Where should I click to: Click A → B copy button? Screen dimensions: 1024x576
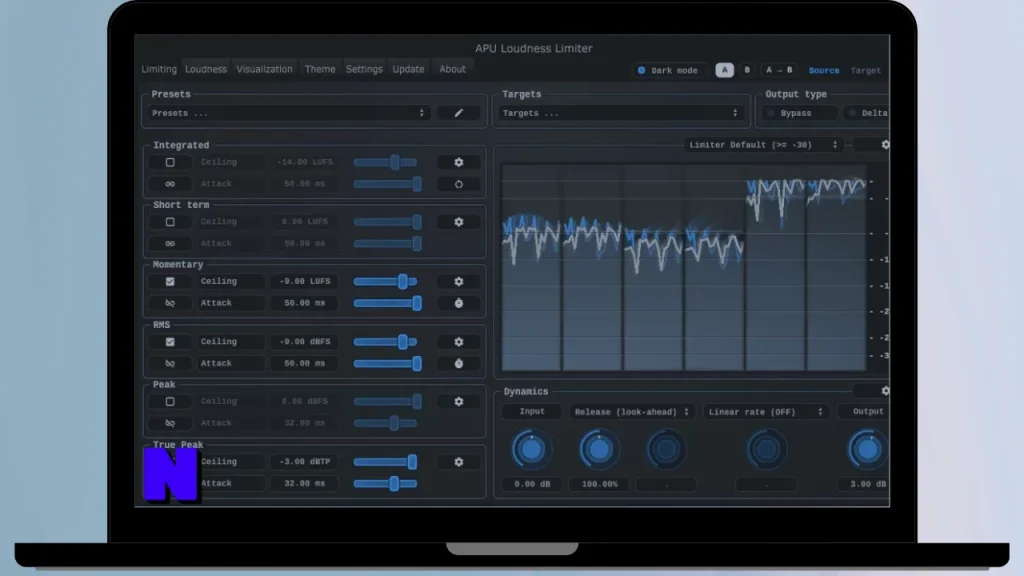pos(779,70)
